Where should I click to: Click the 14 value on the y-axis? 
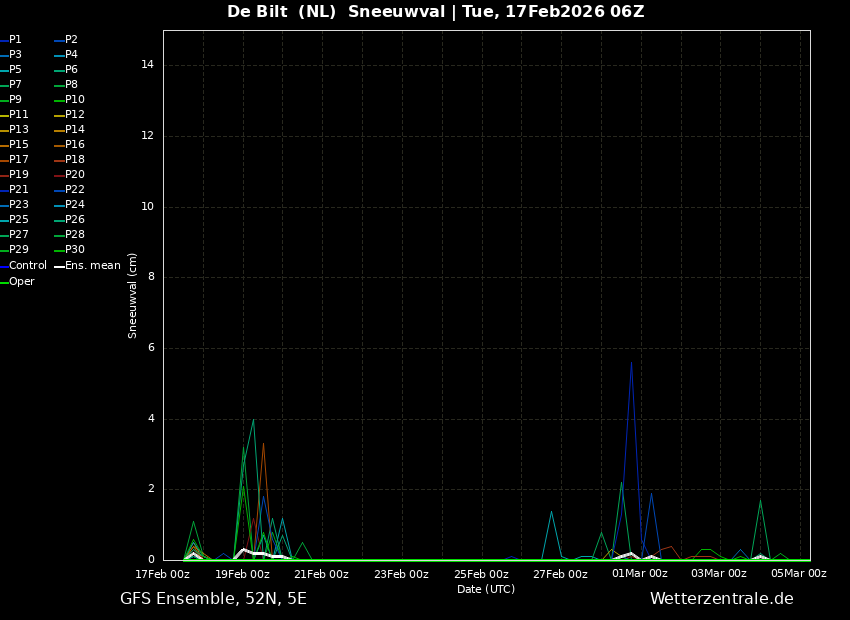148,65
